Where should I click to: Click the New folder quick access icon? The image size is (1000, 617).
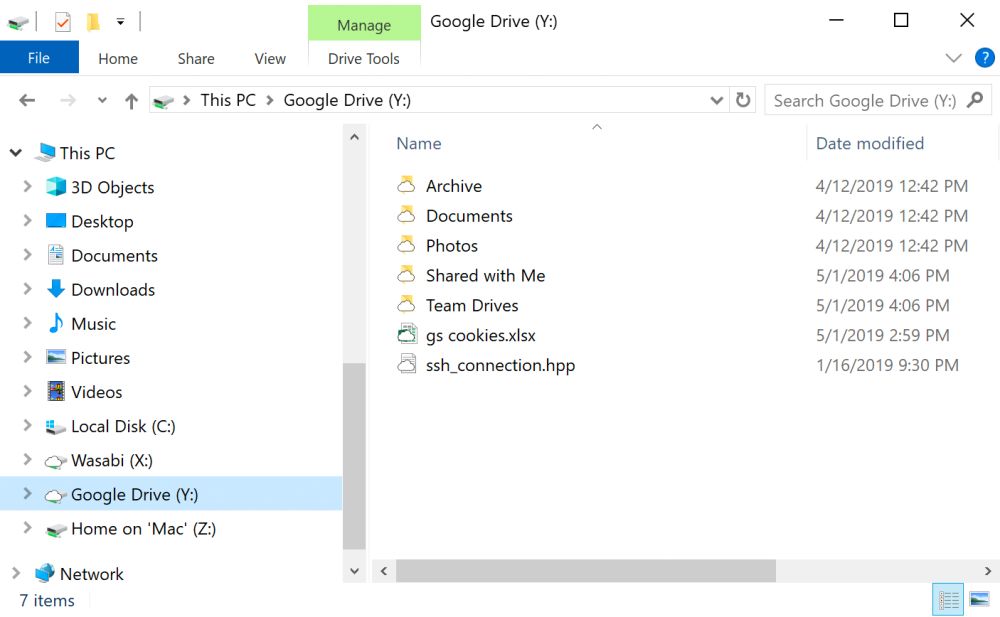pos(93,22)
